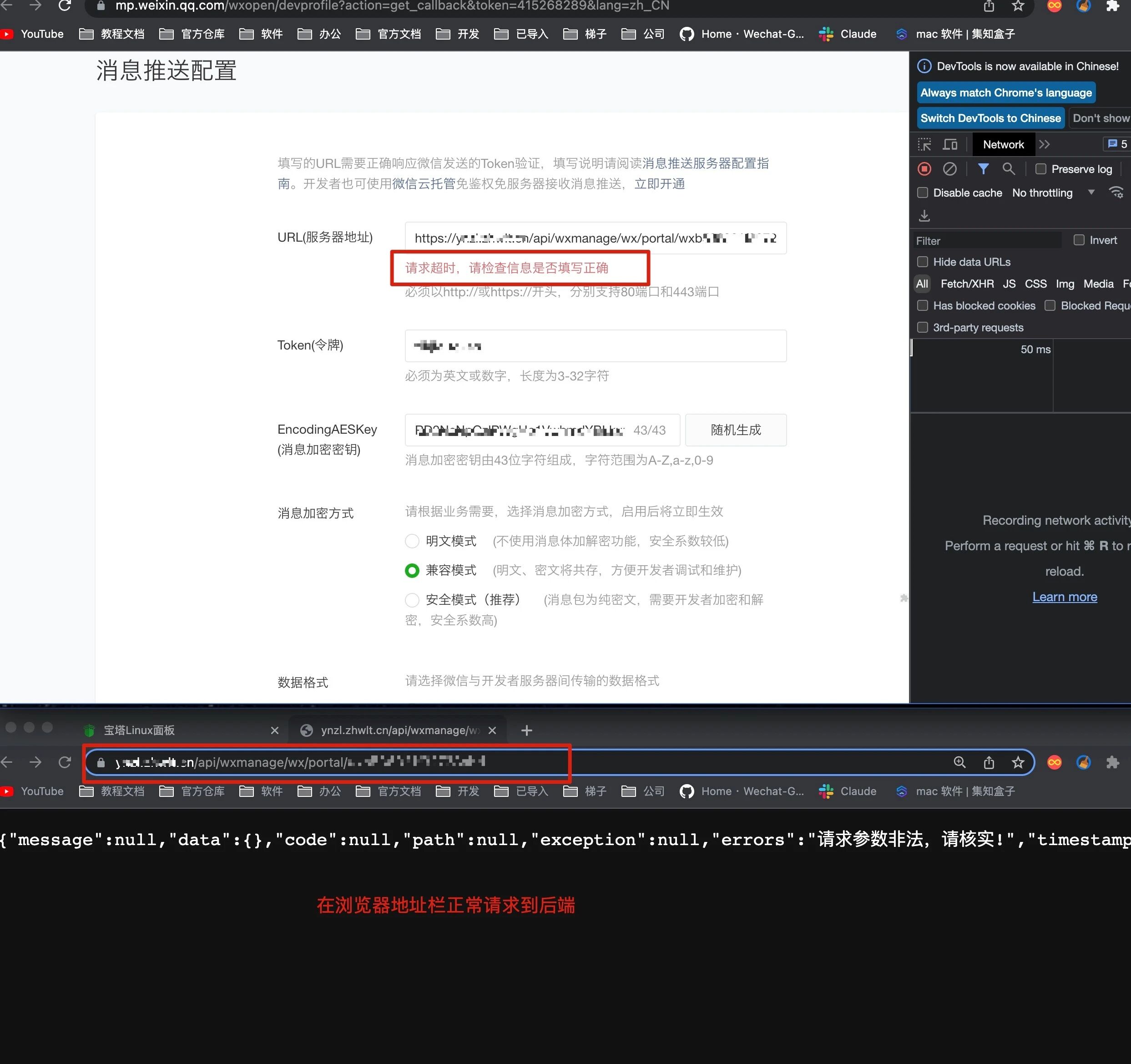1131x1064 pixels.
Task: Click the 随机生成 button
Action: (x=735, y=430)
